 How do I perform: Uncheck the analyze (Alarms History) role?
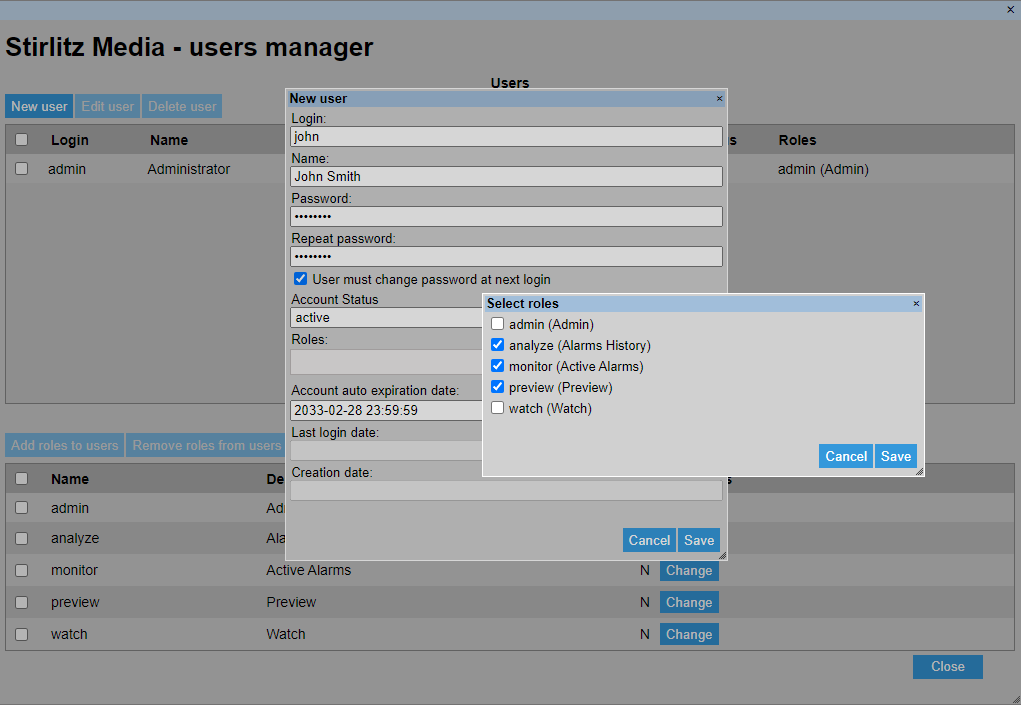[497, 344]
